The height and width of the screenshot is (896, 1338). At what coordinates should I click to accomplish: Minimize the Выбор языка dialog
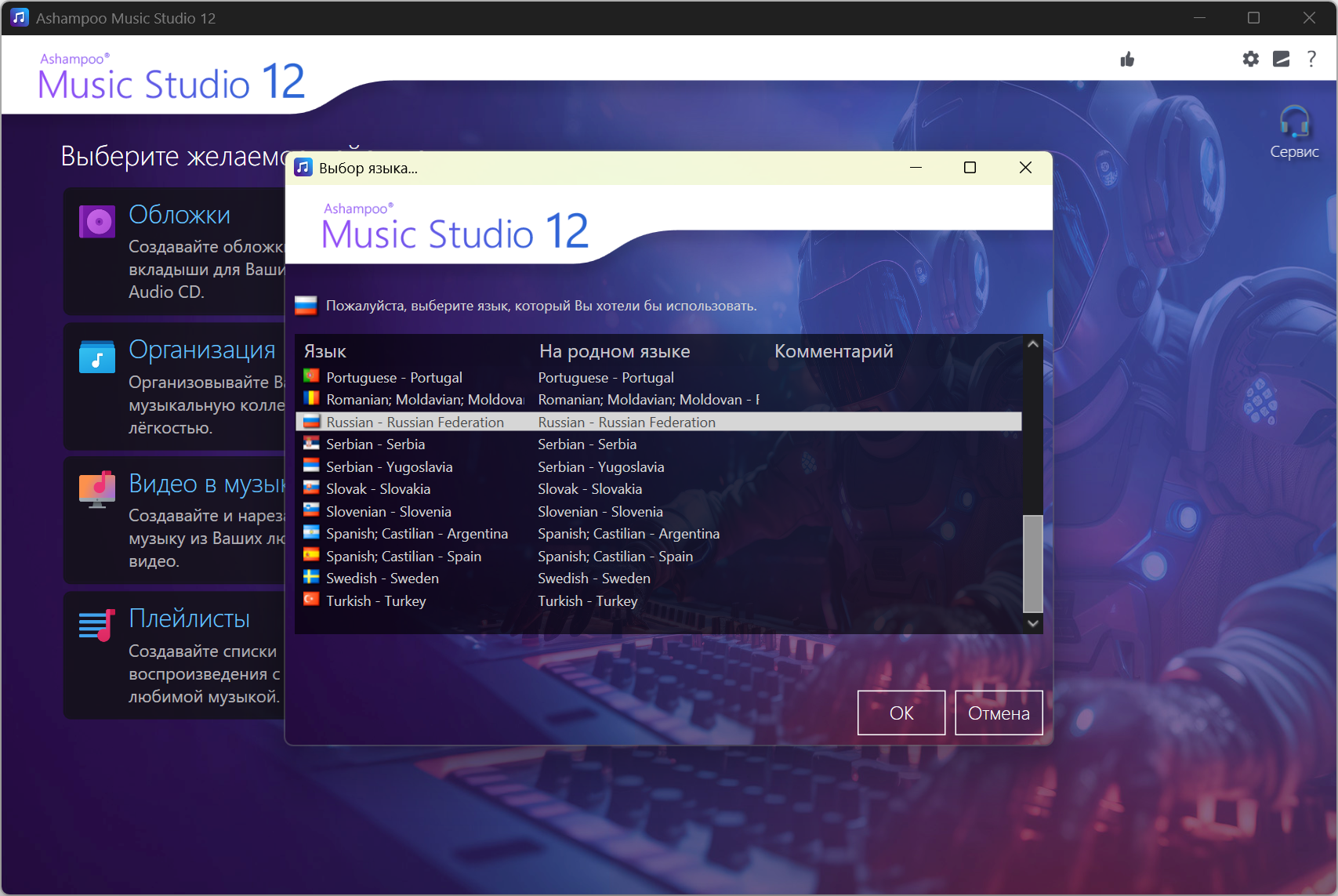coord(916,167)
